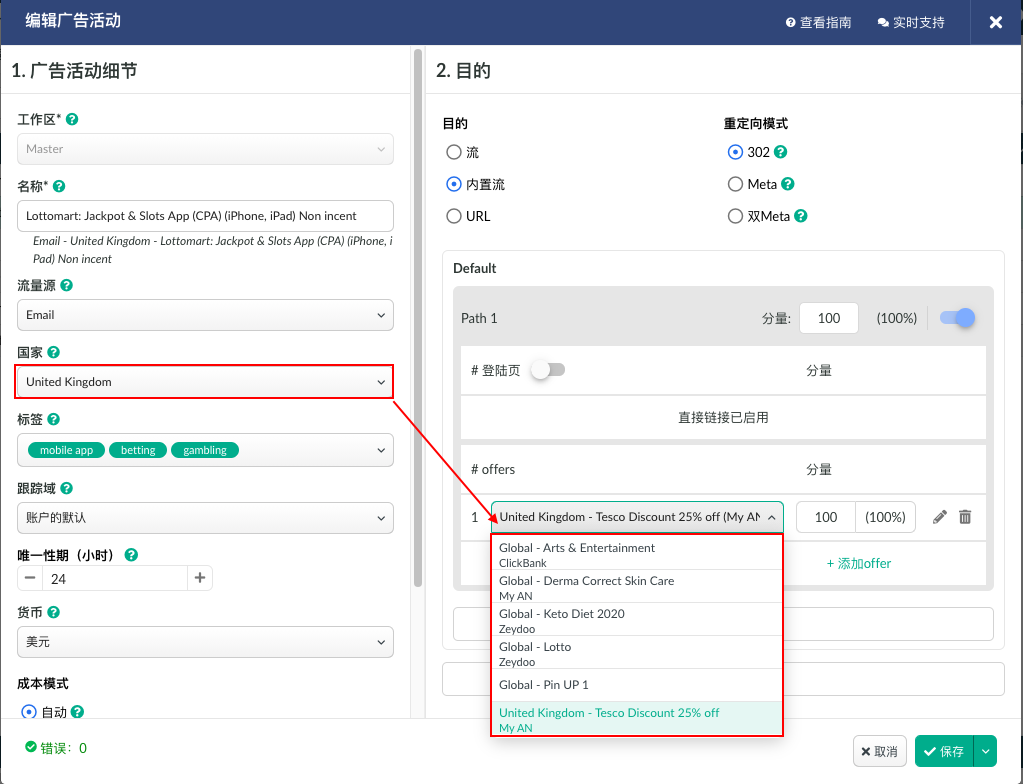The height and width of the screenshot is (784, 1023).
Task: Choose Global - Keto Diet 2020 offer
Action: (636, 620)
